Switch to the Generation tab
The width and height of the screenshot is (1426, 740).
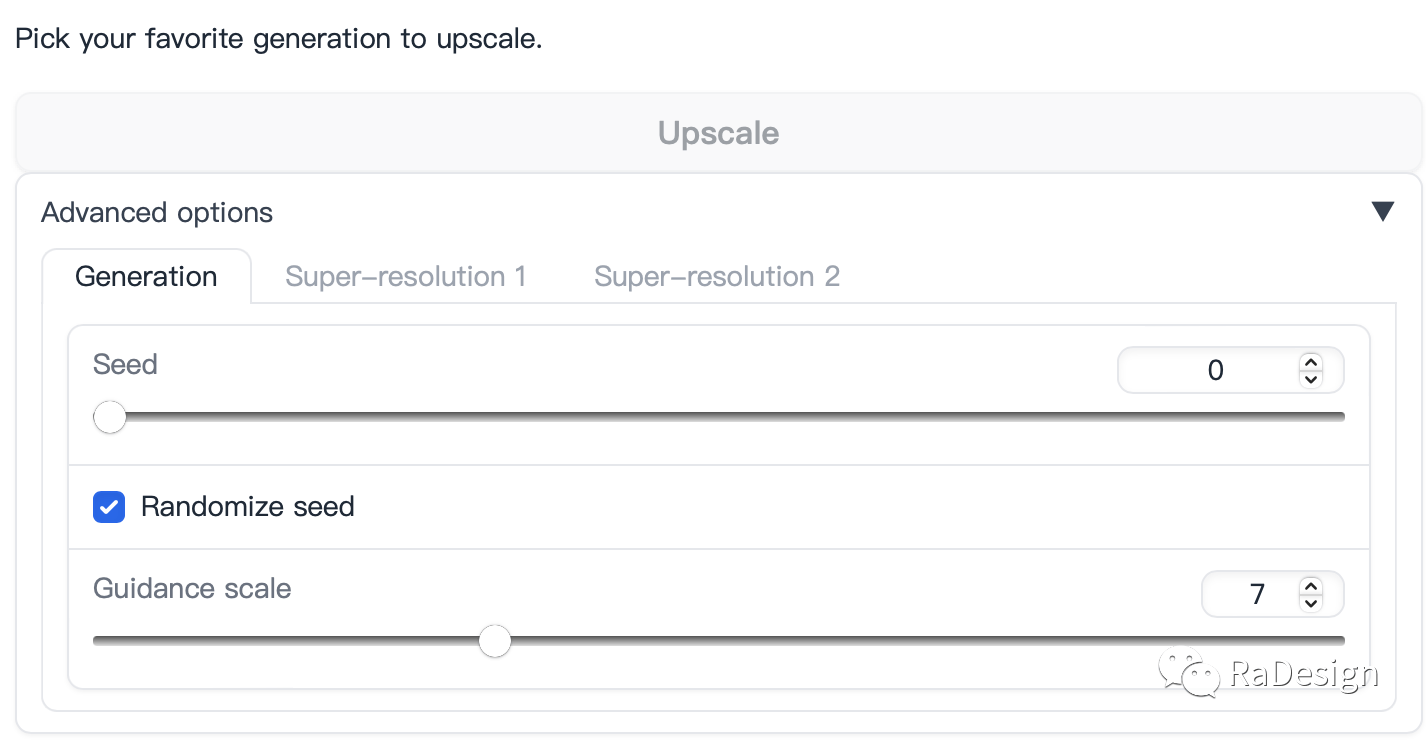(146, 276)
